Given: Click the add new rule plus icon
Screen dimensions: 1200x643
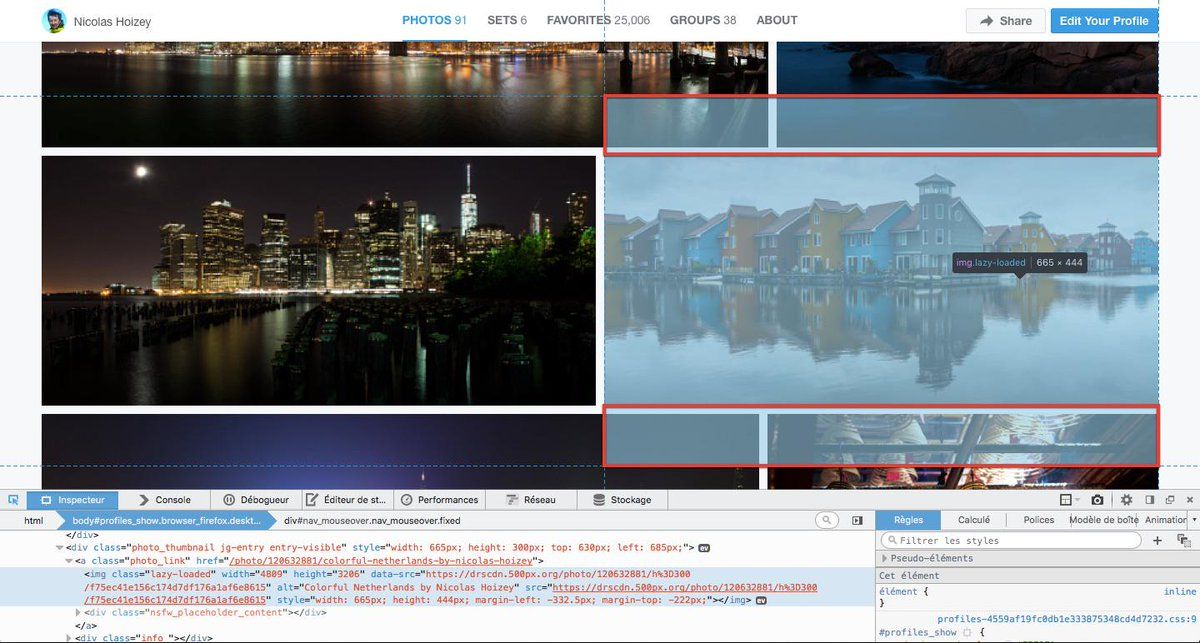Looking at the screenshot, I should [1157, 540].
